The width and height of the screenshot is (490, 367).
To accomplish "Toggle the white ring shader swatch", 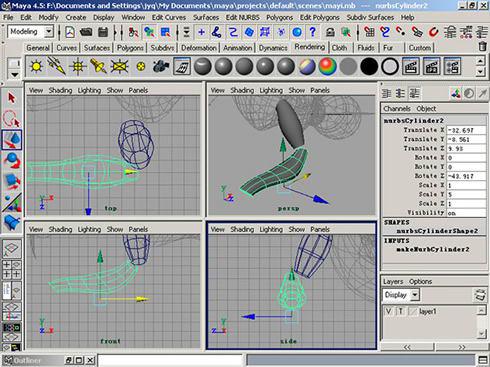I will tap(390, 66).
